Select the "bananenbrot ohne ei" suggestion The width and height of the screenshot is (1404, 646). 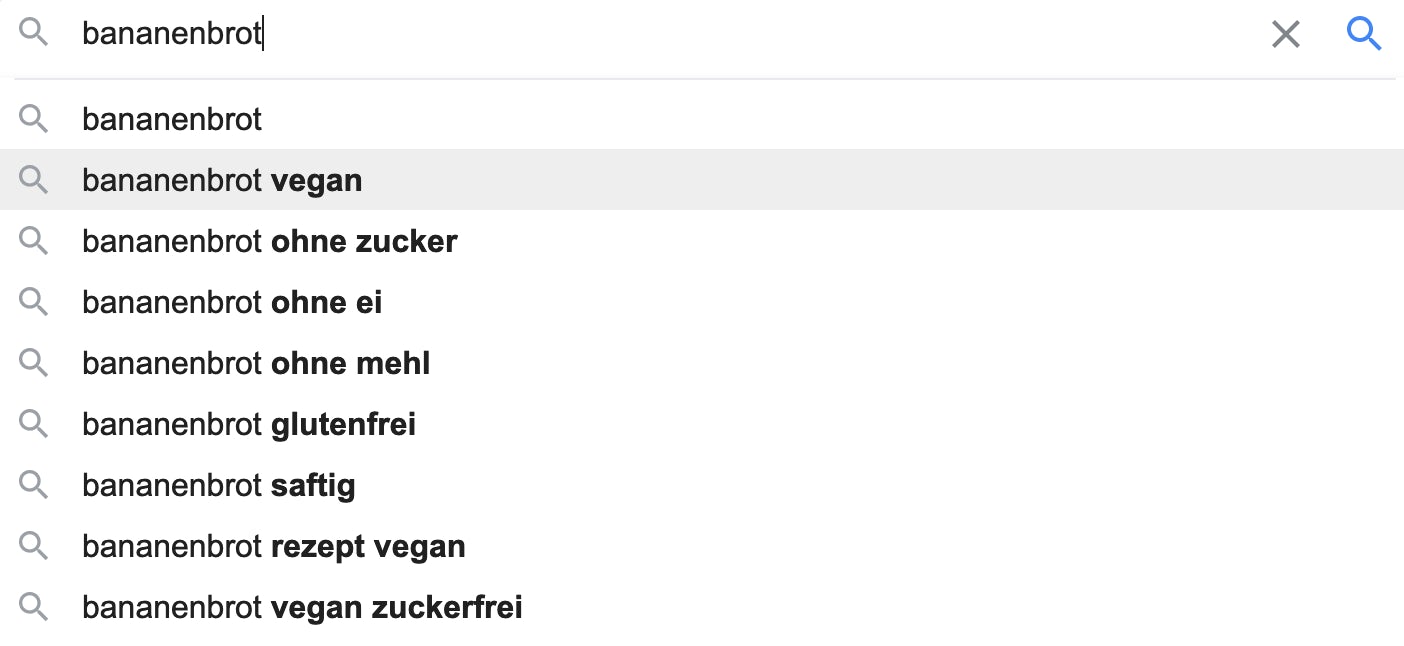click(x=702, y=302)
